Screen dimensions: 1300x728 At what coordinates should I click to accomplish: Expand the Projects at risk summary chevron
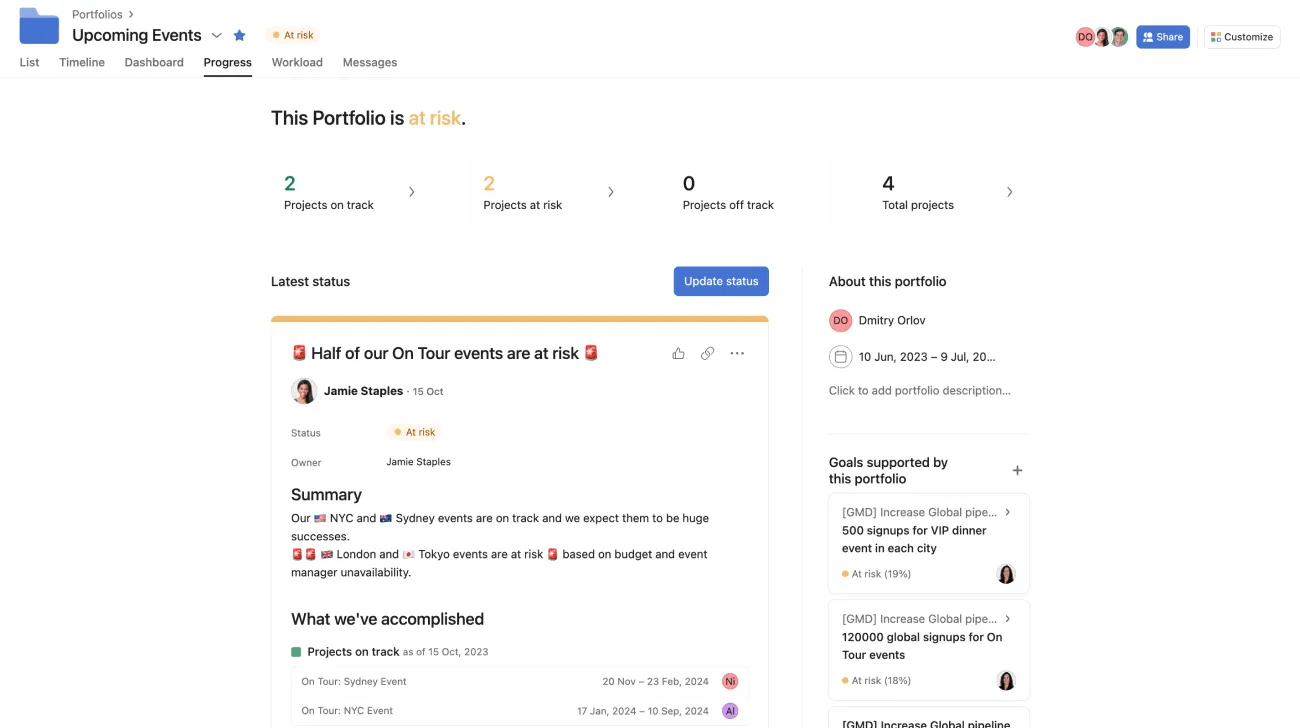[611, 191]
